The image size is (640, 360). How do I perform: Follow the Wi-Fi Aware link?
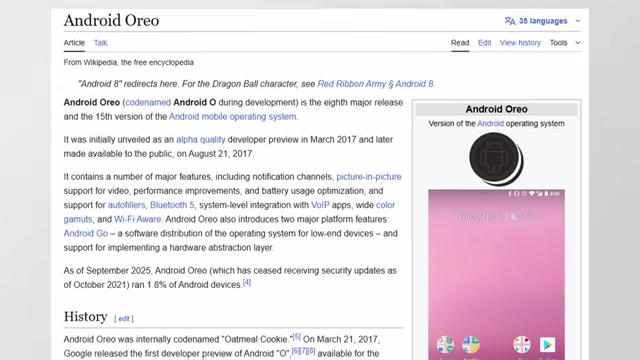(x=138, y=219)
